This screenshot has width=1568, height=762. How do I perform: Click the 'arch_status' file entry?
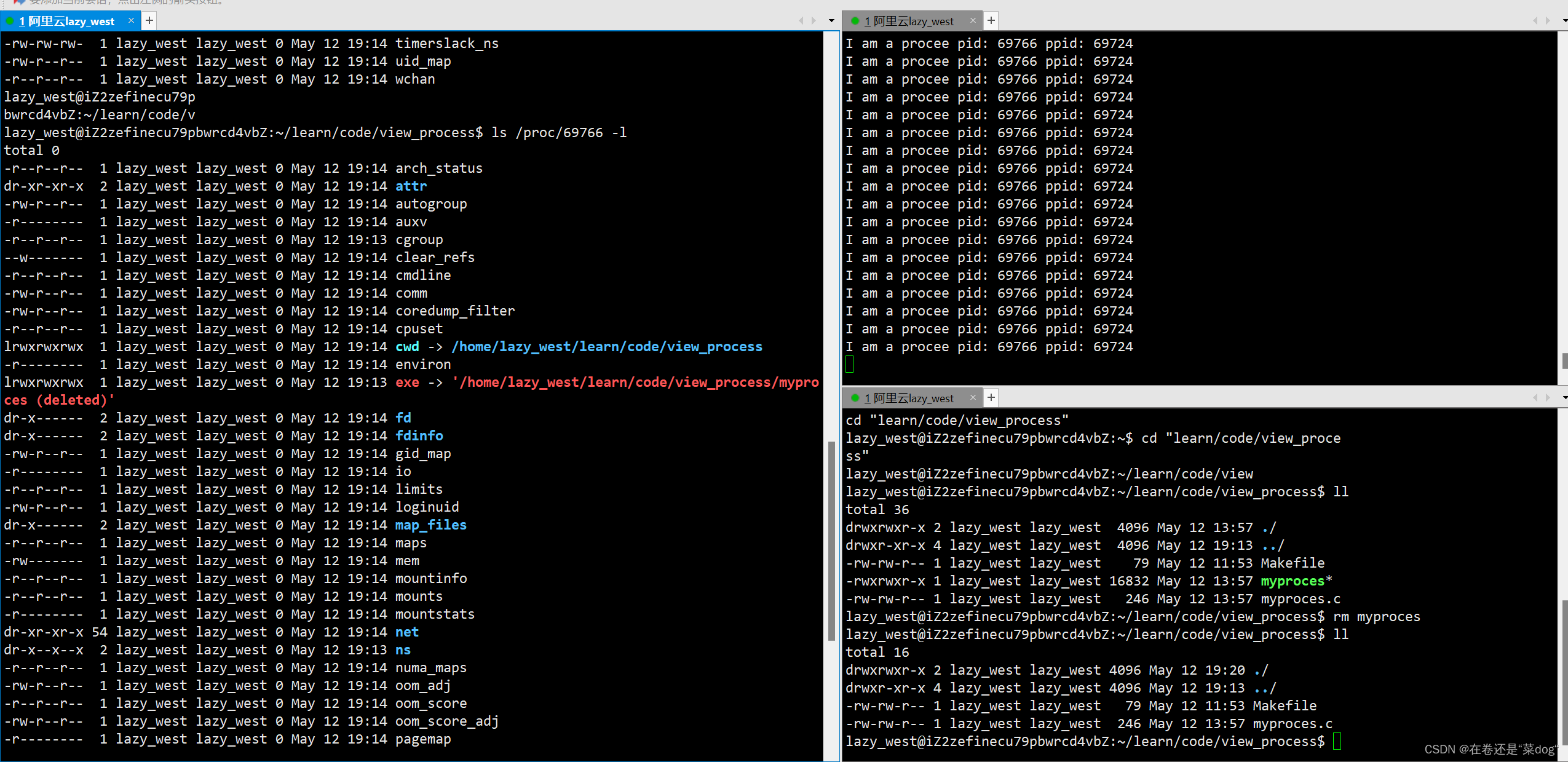[x=438, y=168]
